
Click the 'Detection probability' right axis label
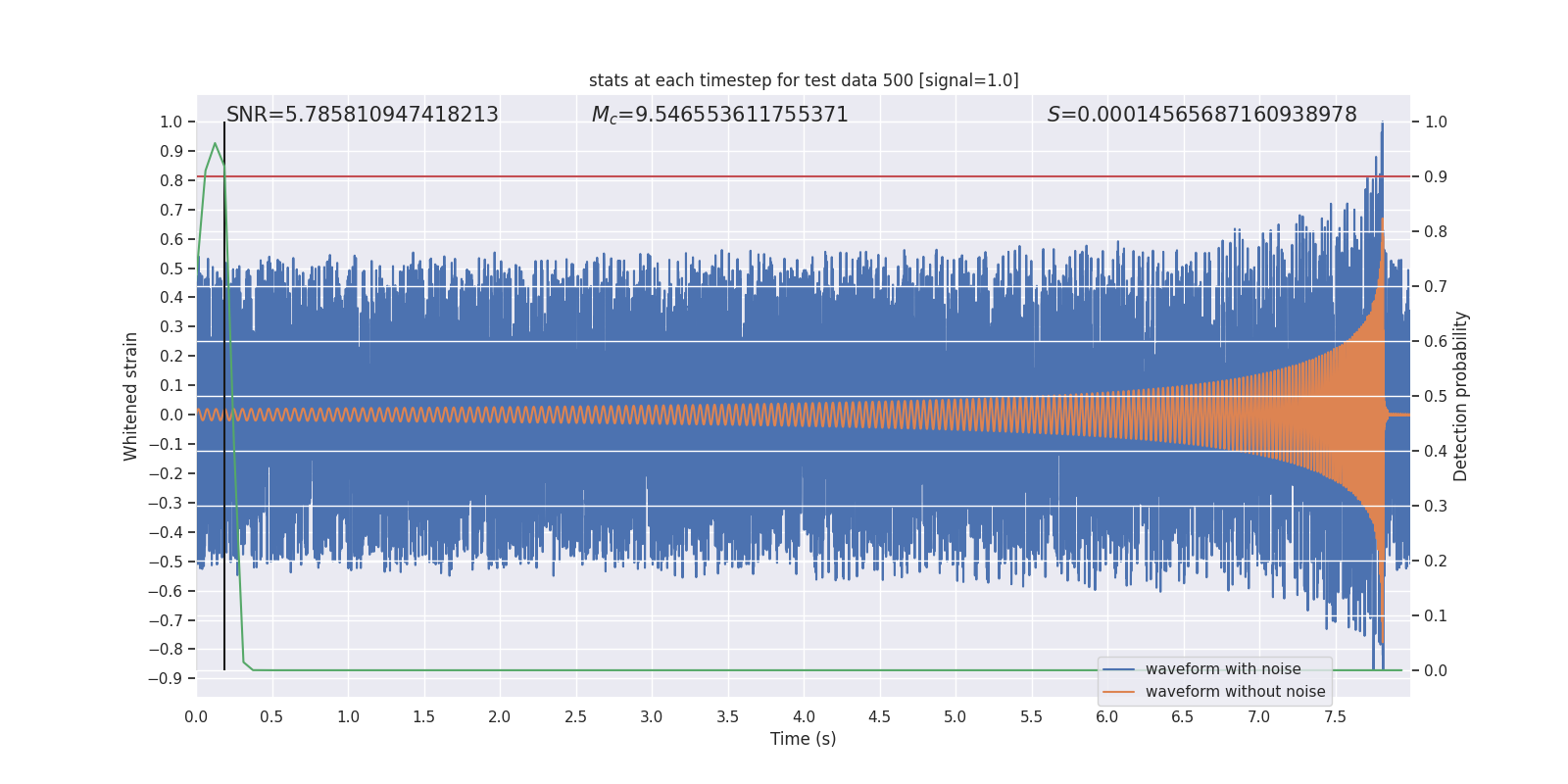tap(1460, 396)
